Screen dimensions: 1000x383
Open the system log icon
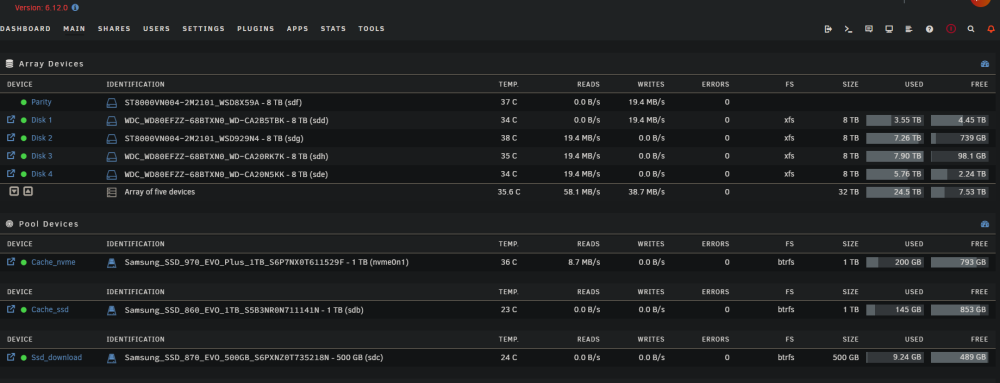(909, 29)
